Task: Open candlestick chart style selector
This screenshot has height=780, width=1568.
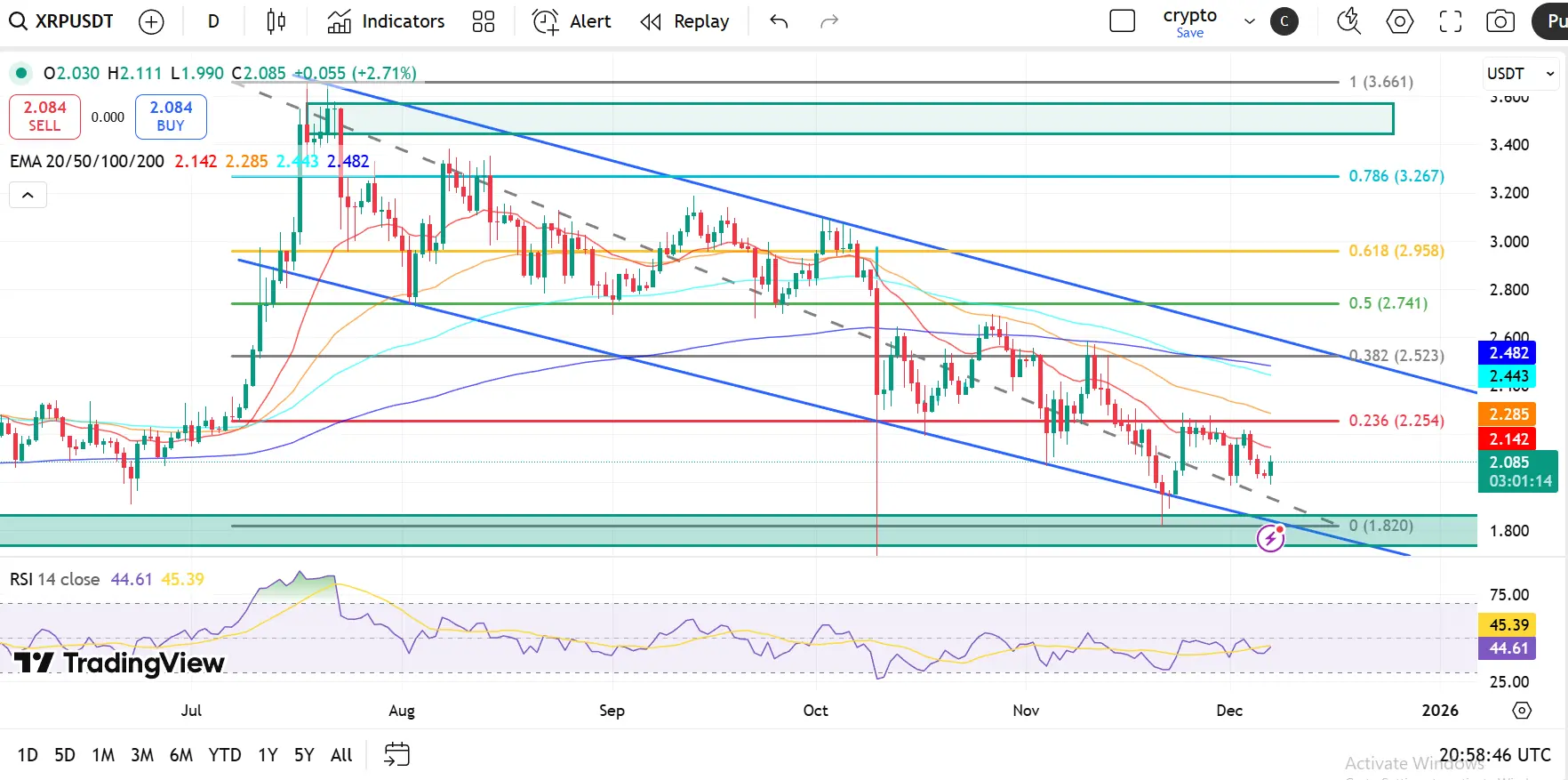Action: click(x=276, y=21)
